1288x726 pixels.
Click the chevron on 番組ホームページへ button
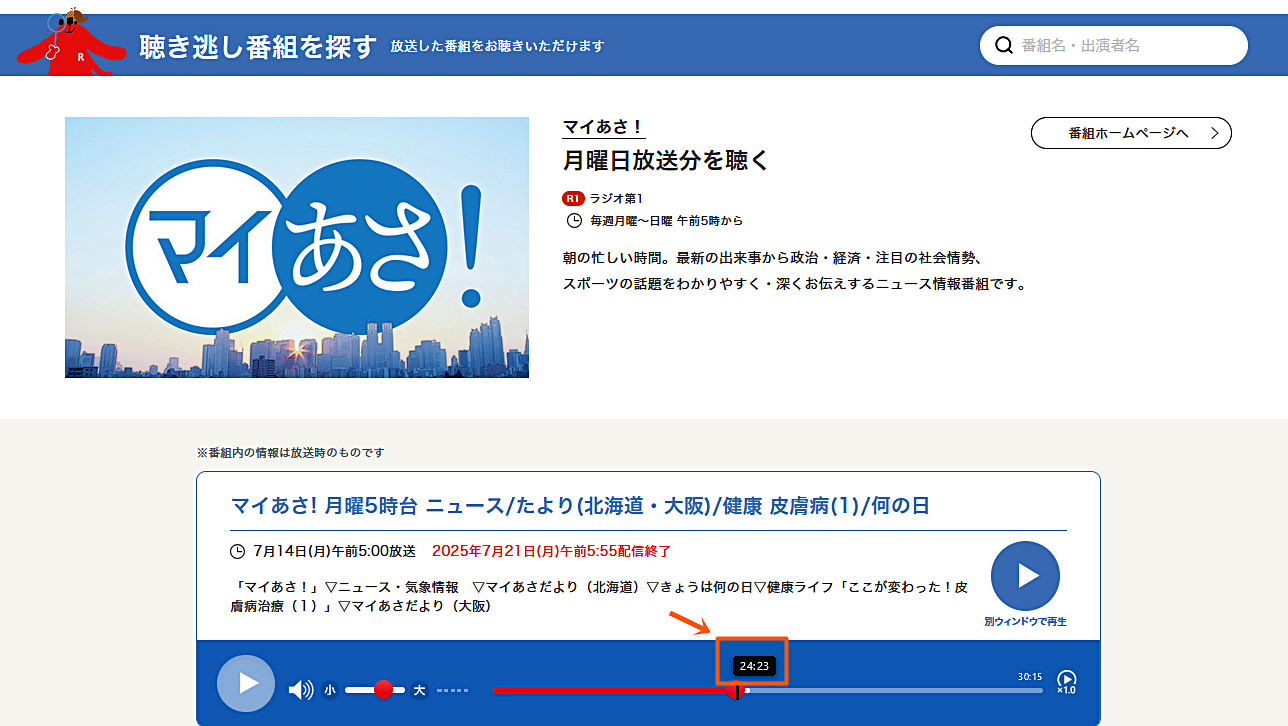(1215, 133)
